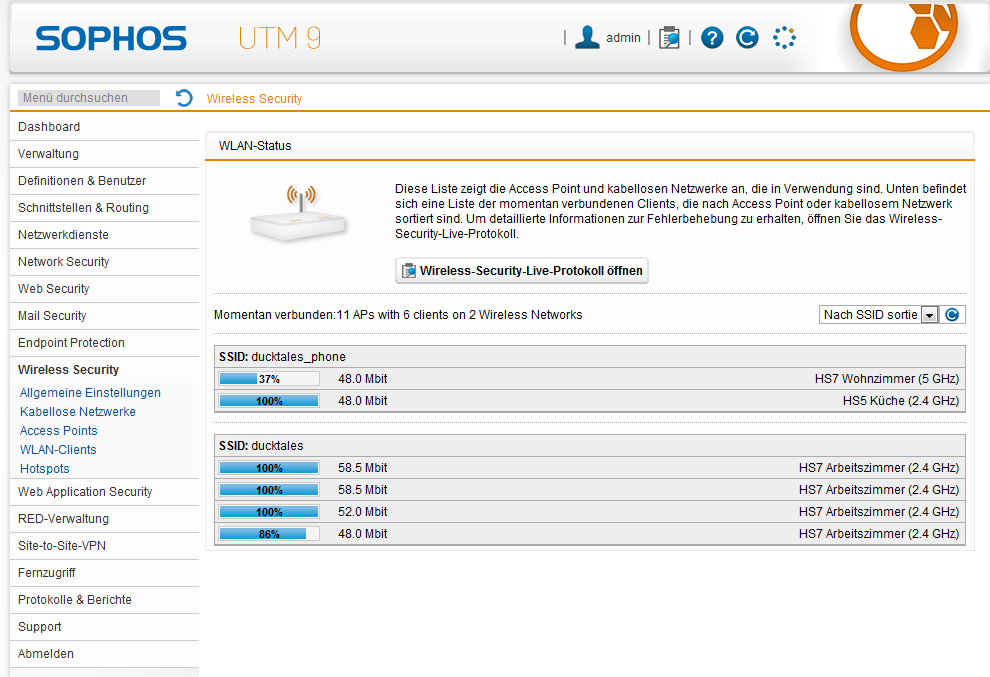Refresh client list beside the sort dropdown

[x=952, y=315]
